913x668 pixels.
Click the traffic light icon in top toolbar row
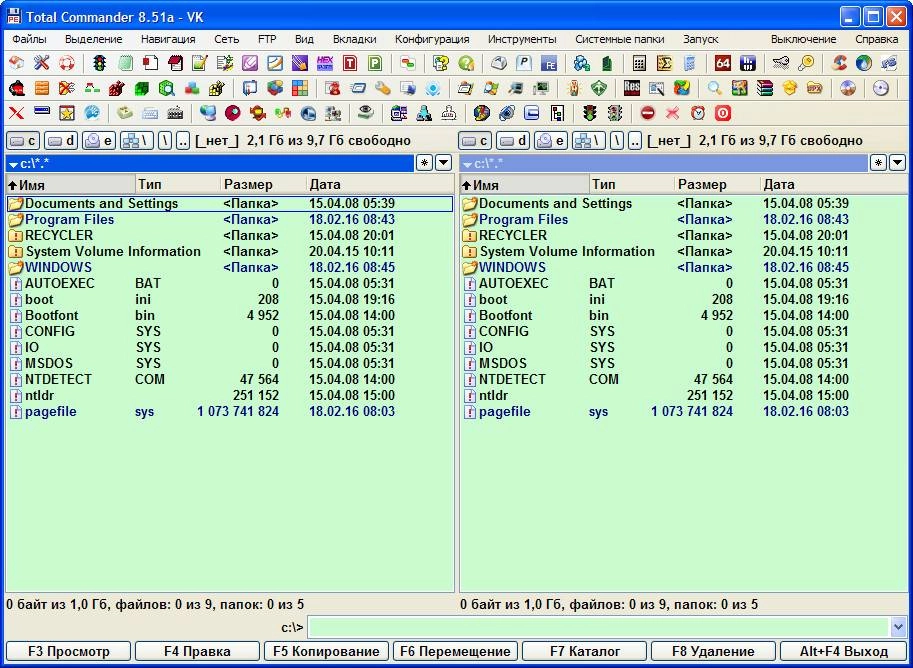coord(100,63)
